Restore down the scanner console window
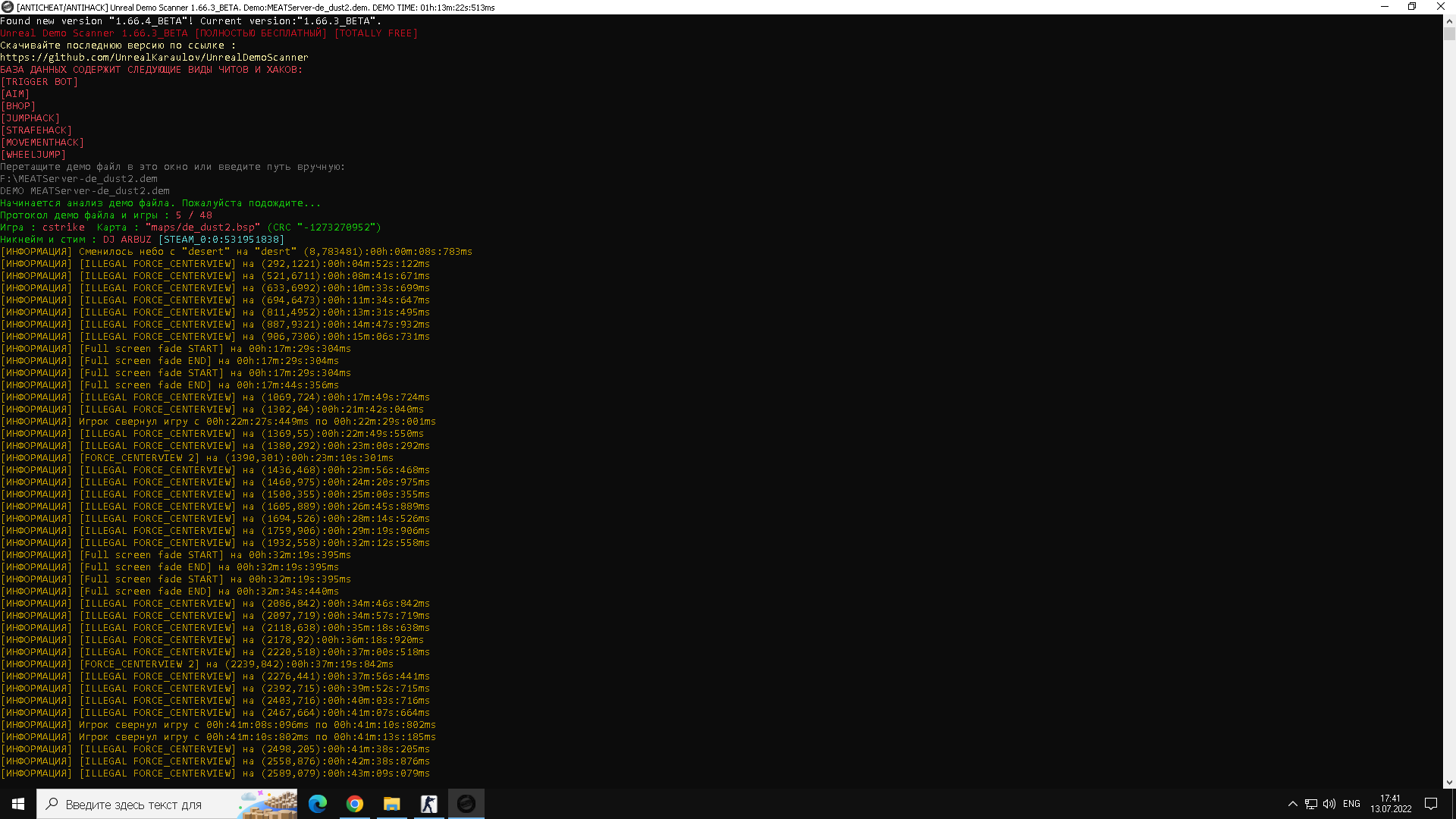The height and width of the screenshot is (819, 1456). click(x=1412, y=7)
